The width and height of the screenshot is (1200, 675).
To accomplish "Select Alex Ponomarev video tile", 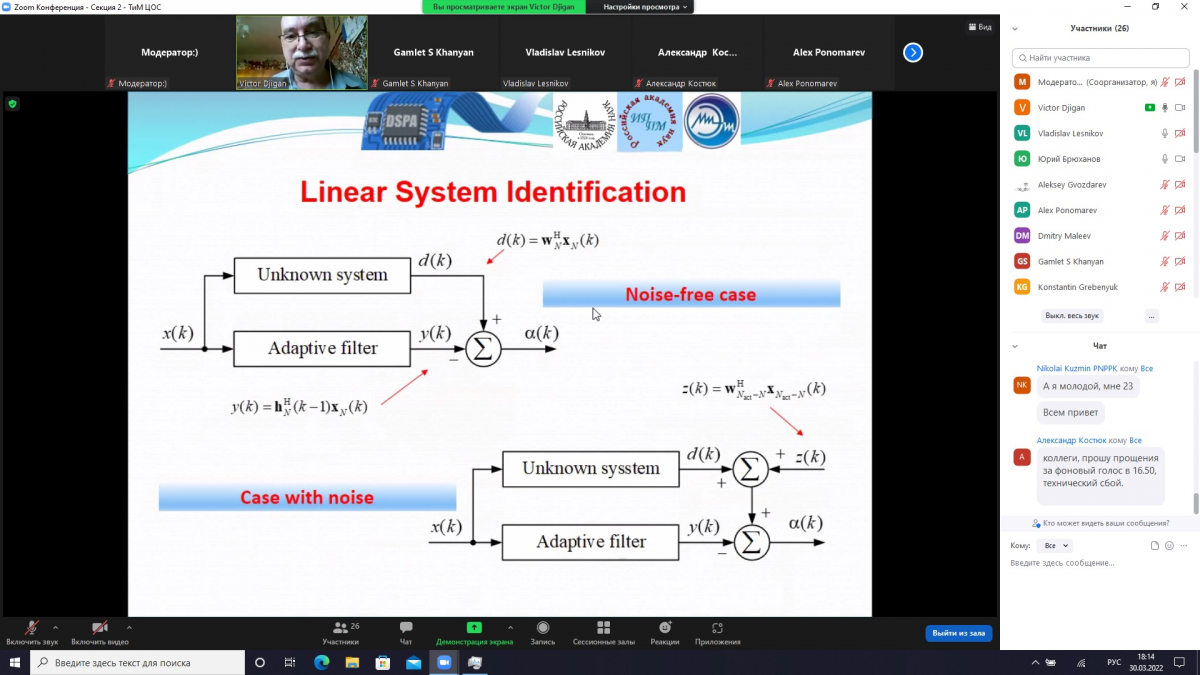I will 829,53.
